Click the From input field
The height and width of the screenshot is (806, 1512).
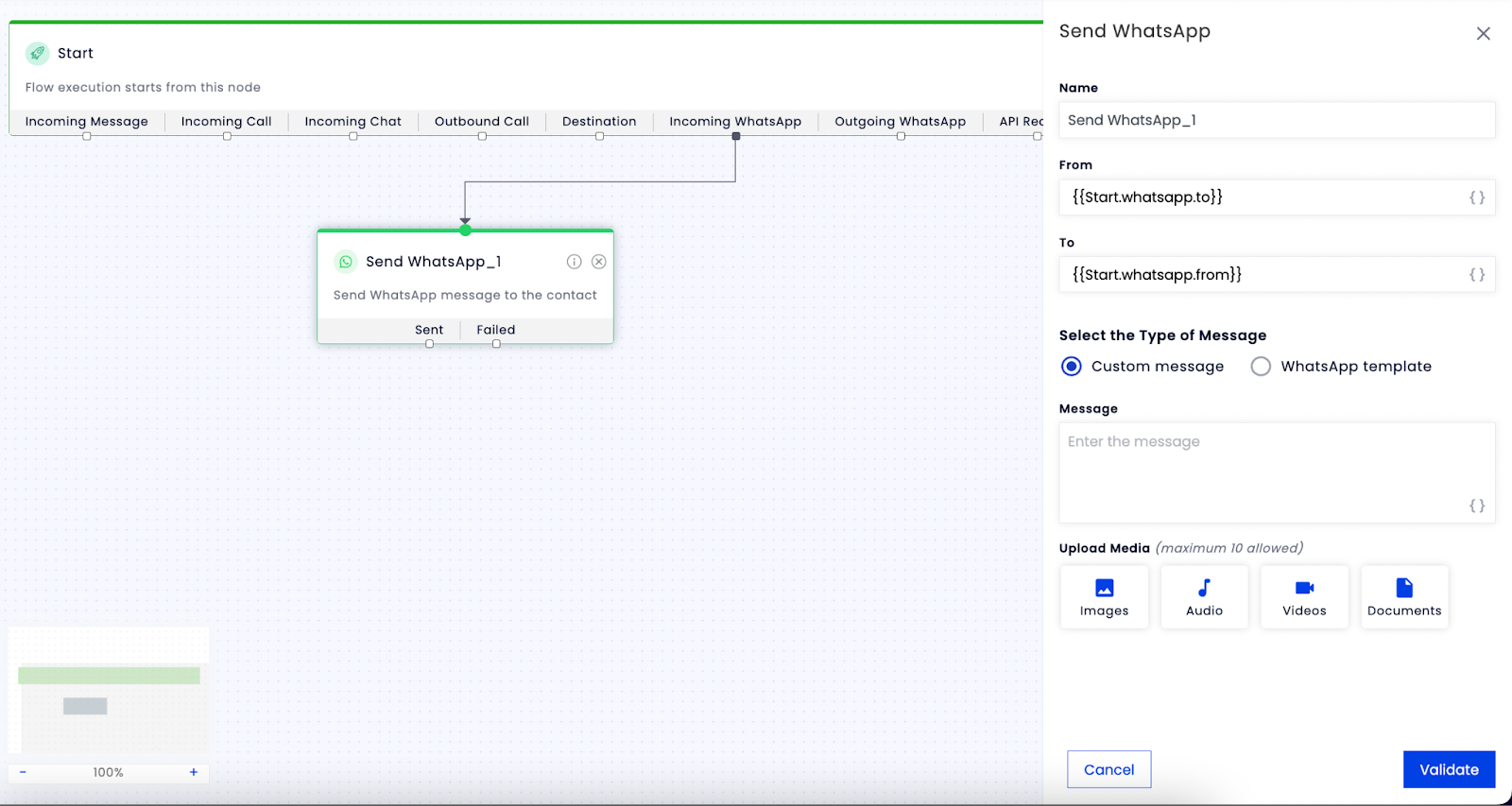pyautogui.click(x=1277, y=197)
